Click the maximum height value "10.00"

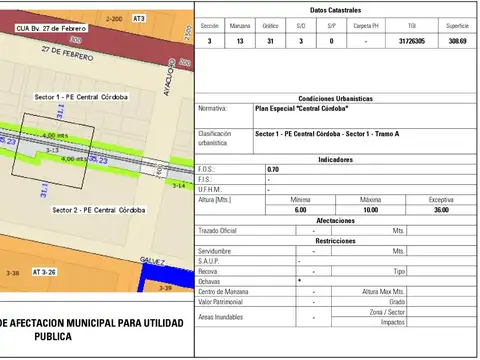(370, 210)
